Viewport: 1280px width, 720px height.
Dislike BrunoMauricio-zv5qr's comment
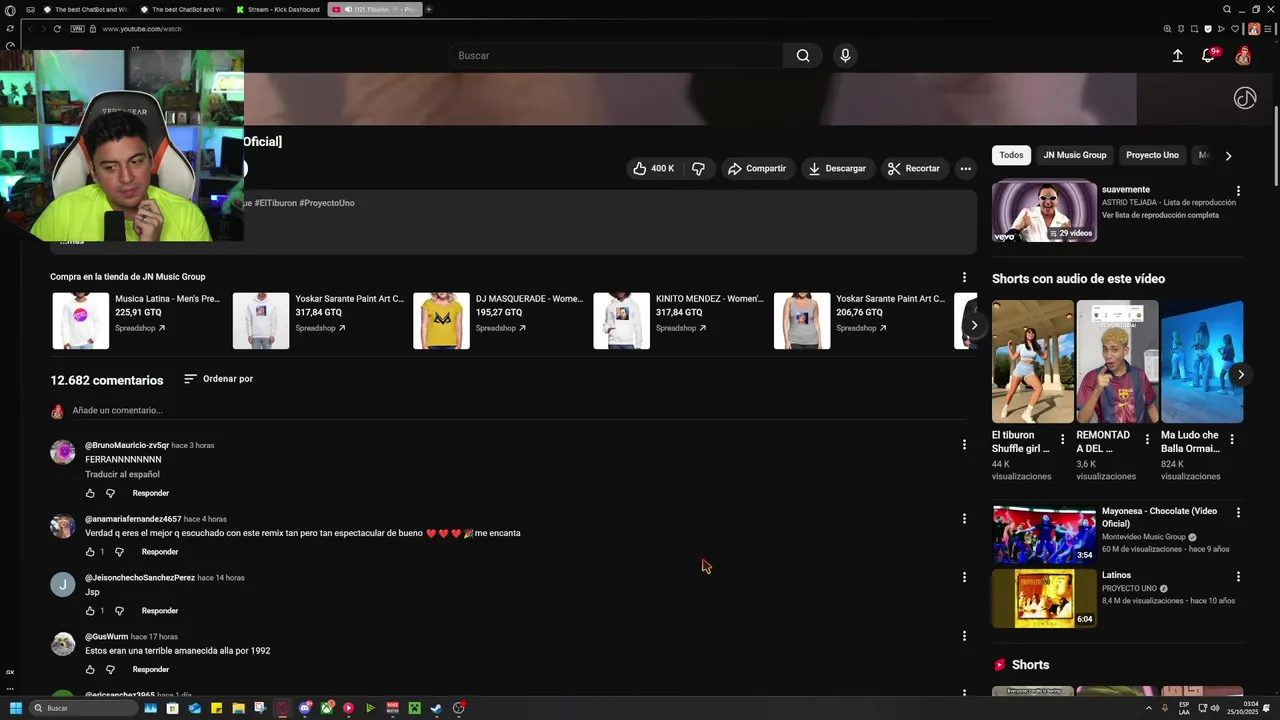click(110, 493)
